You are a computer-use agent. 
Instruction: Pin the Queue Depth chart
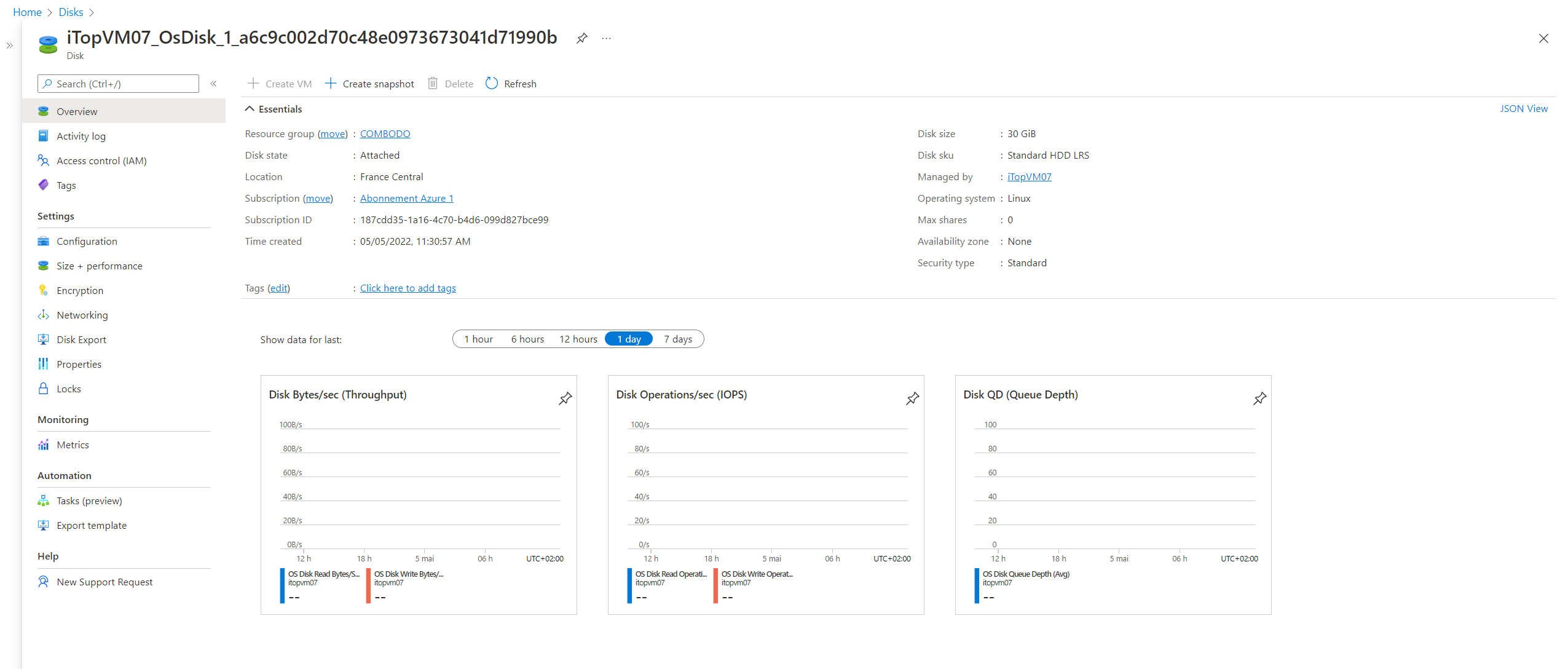click(x=1259, y=398)
